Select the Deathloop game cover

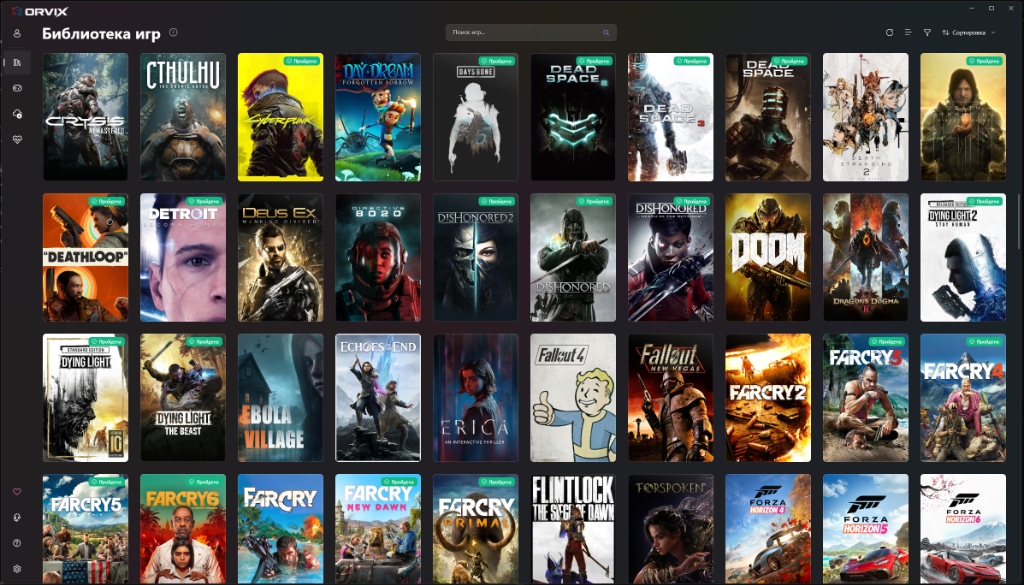click(86, 257)
